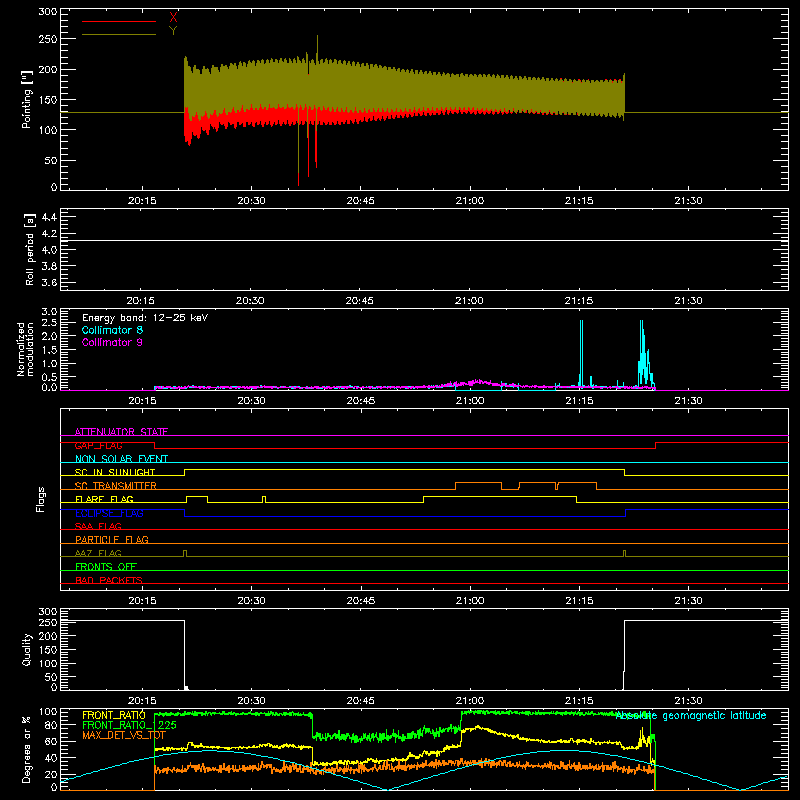Click the 21:30 time label under Quality plot
Viewport: 800px width, 800px height.
(689, 701)
